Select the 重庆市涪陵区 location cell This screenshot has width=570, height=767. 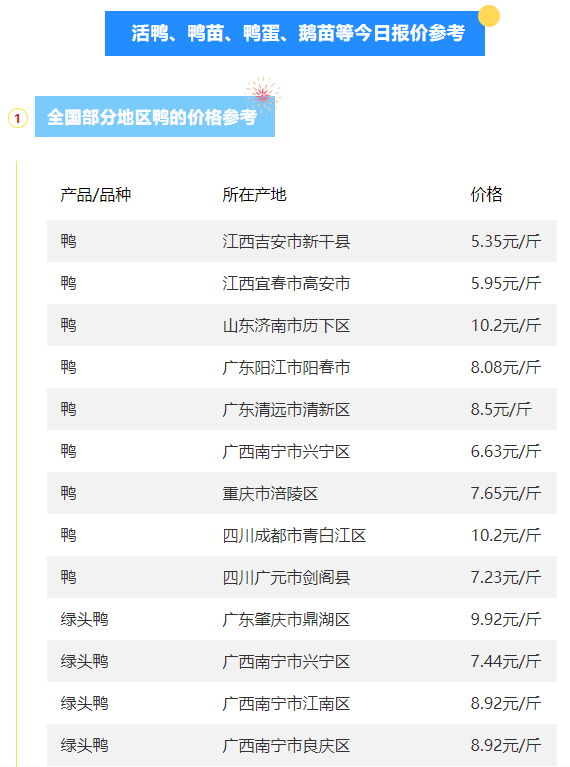270,494
